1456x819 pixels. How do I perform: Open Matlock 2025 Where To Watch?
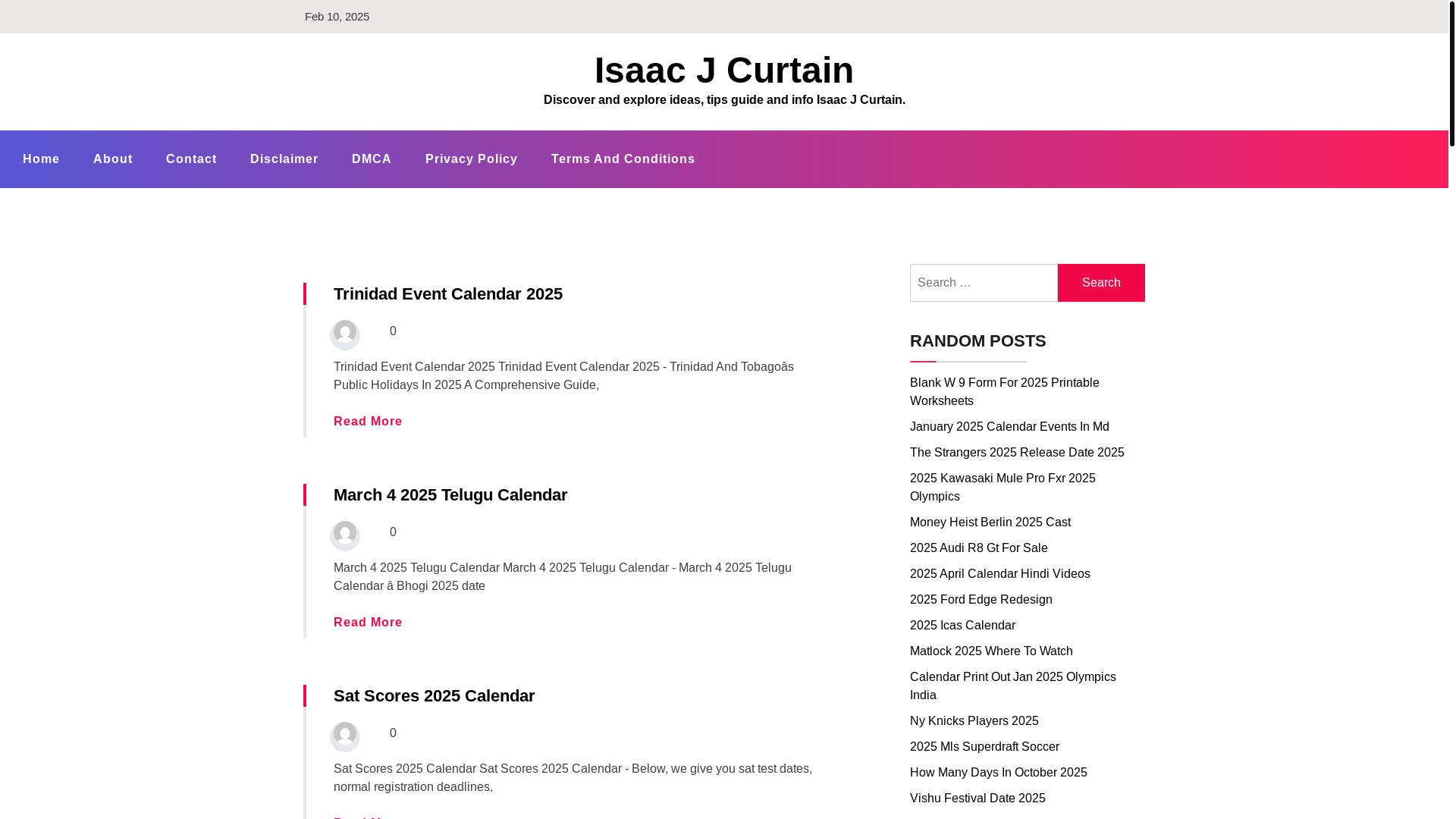click(x=991, y=651)
